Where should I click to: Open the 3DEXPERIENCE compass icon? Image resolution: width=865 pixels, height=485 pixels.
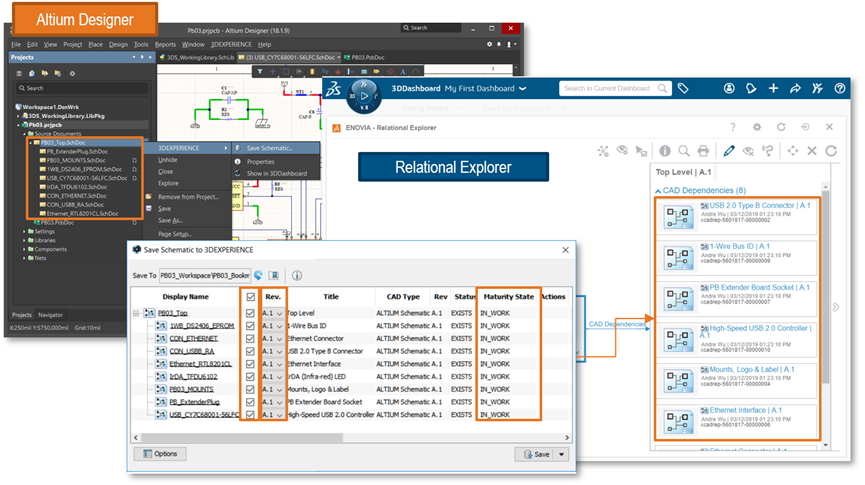pyautogui.click(x=364, y=95)
